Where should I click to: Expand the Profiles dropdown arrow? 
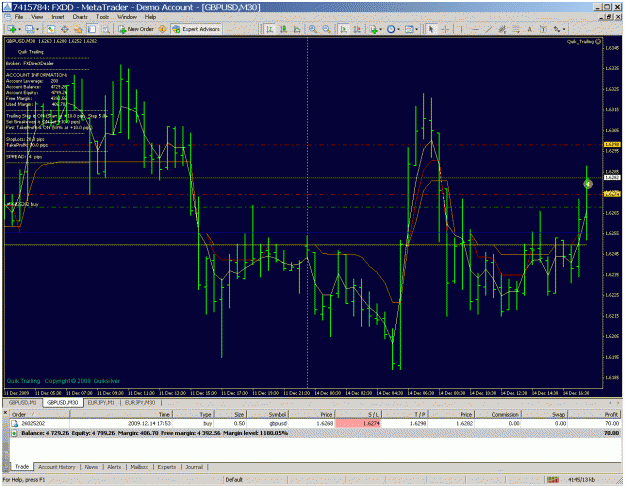click(x=37, y=29)
